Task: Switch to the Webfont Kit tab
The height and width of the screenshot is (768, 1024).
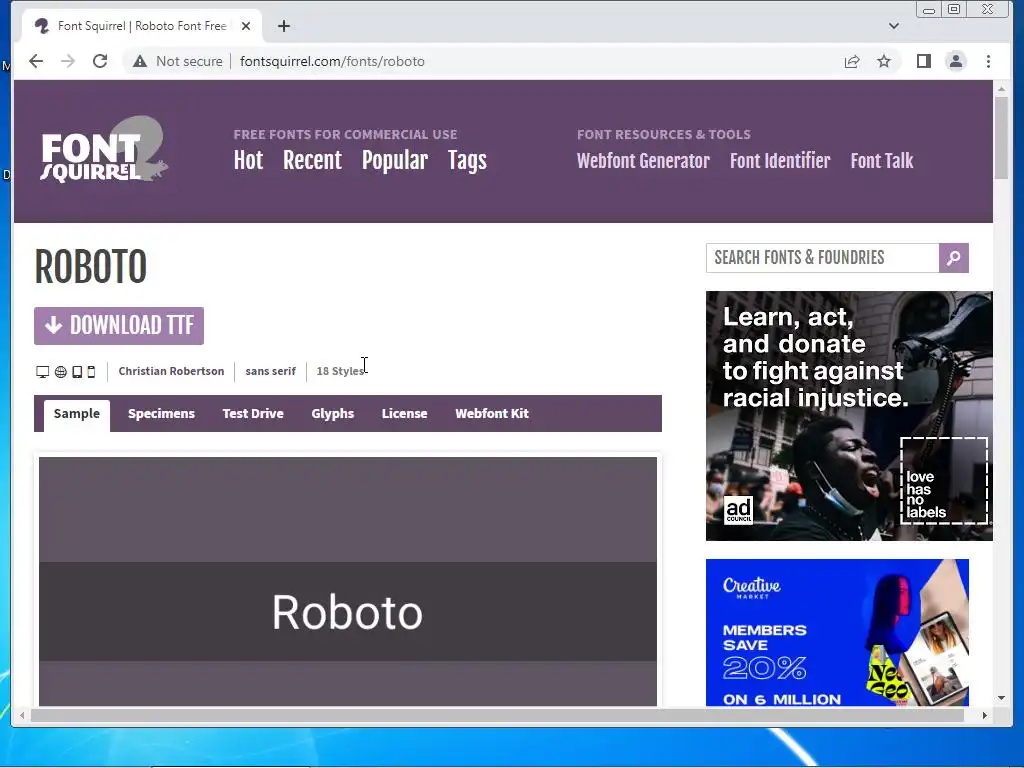Action: click(x=492, y=413)
